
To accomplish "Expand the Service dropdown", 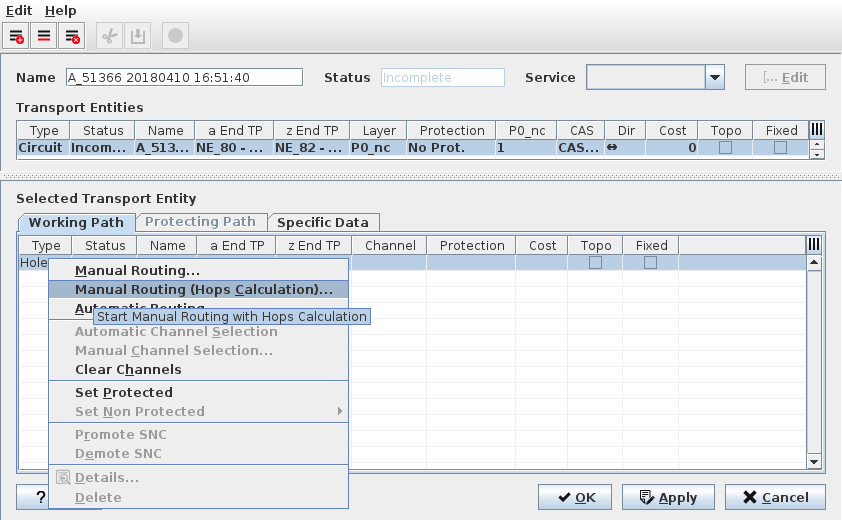I will pyautogui.click(x=714, y=78).
